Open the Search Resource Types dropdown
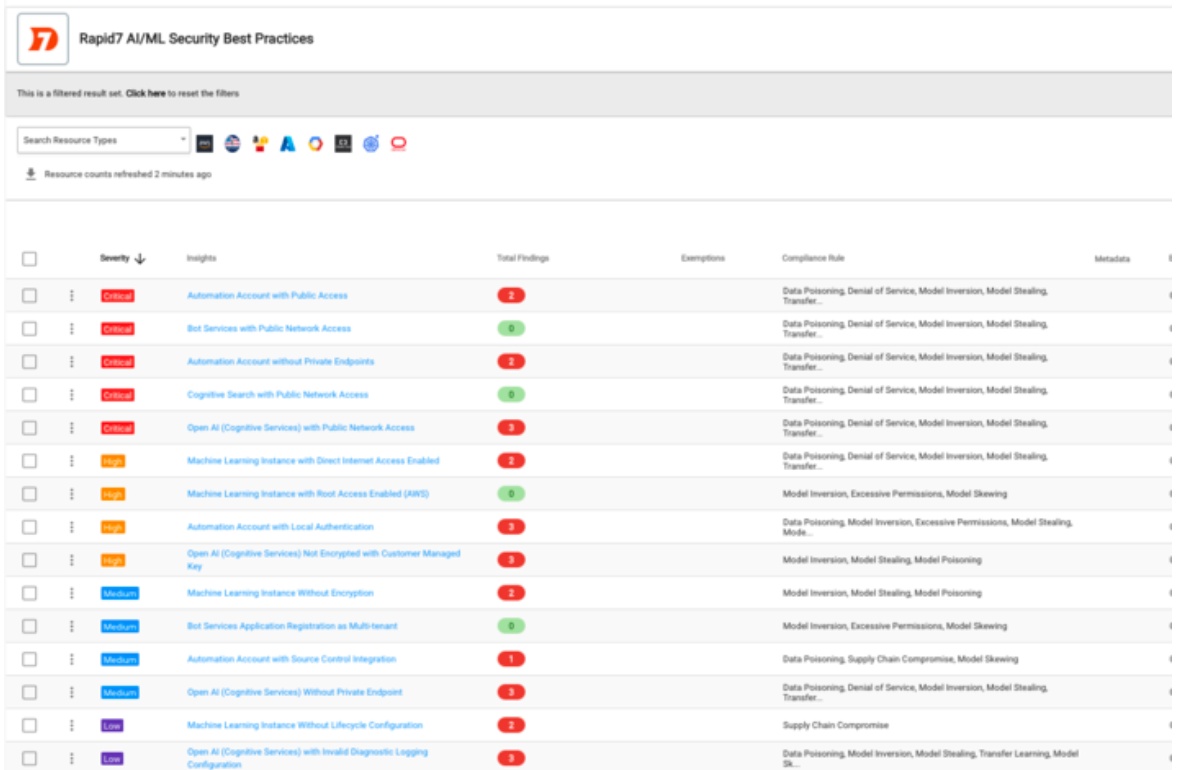The height and width of the screenshot is (770, 1178). [103, 141]
